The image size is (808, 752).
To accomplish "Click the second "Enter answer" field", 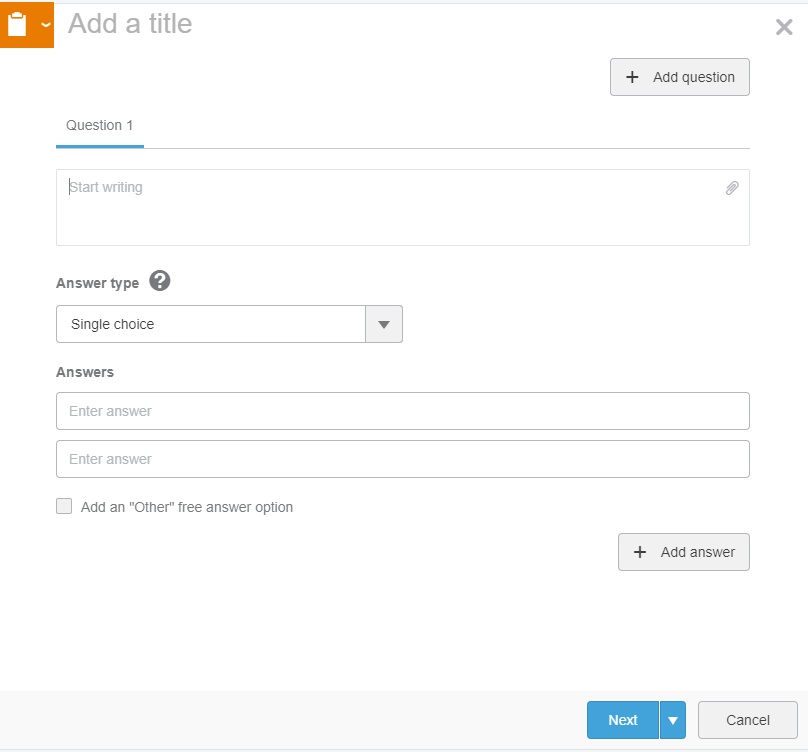I will (x=403, y=459).
